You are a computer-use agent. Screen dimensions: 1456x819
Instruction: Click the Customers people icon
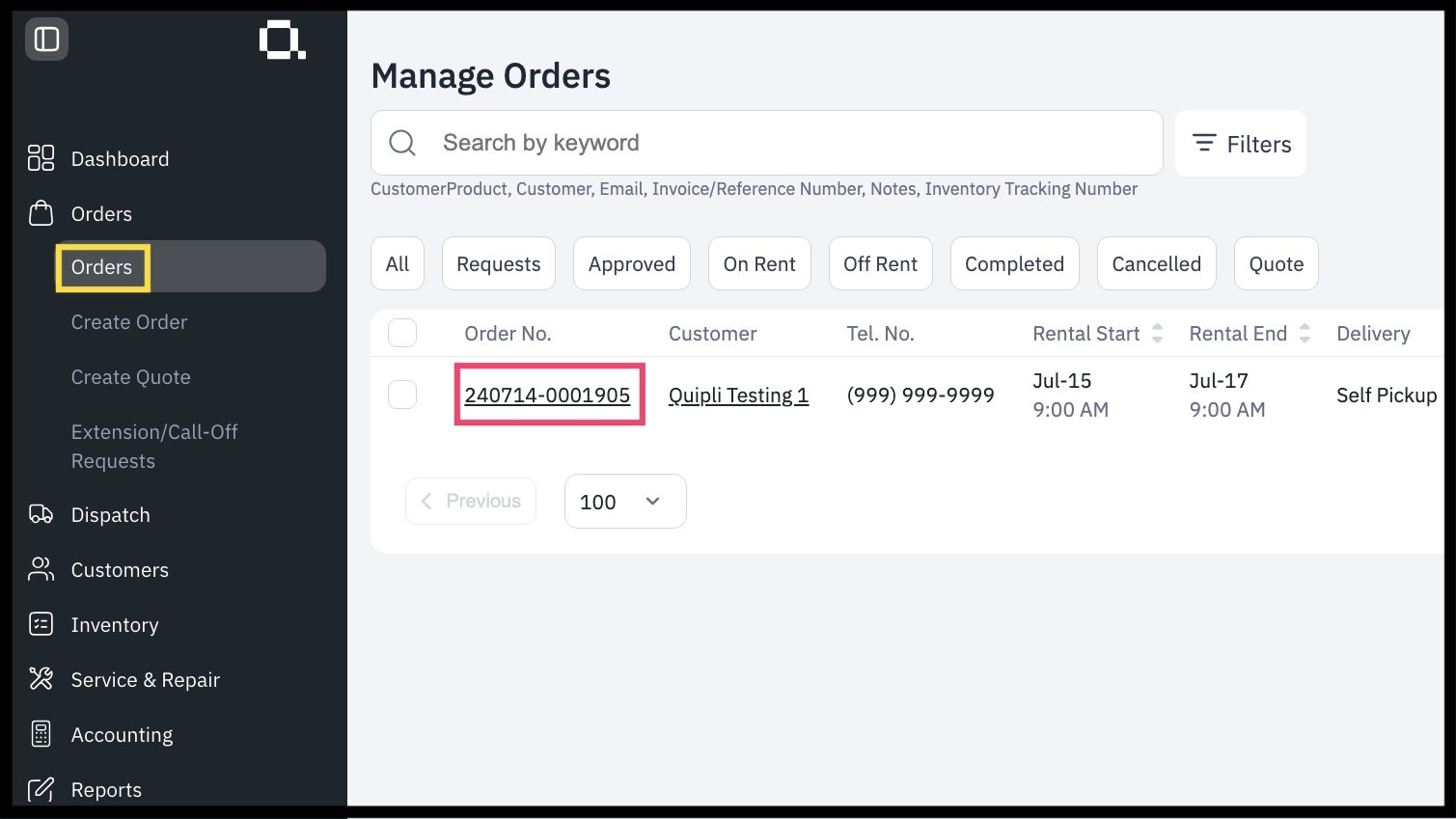tap(41, 569)
